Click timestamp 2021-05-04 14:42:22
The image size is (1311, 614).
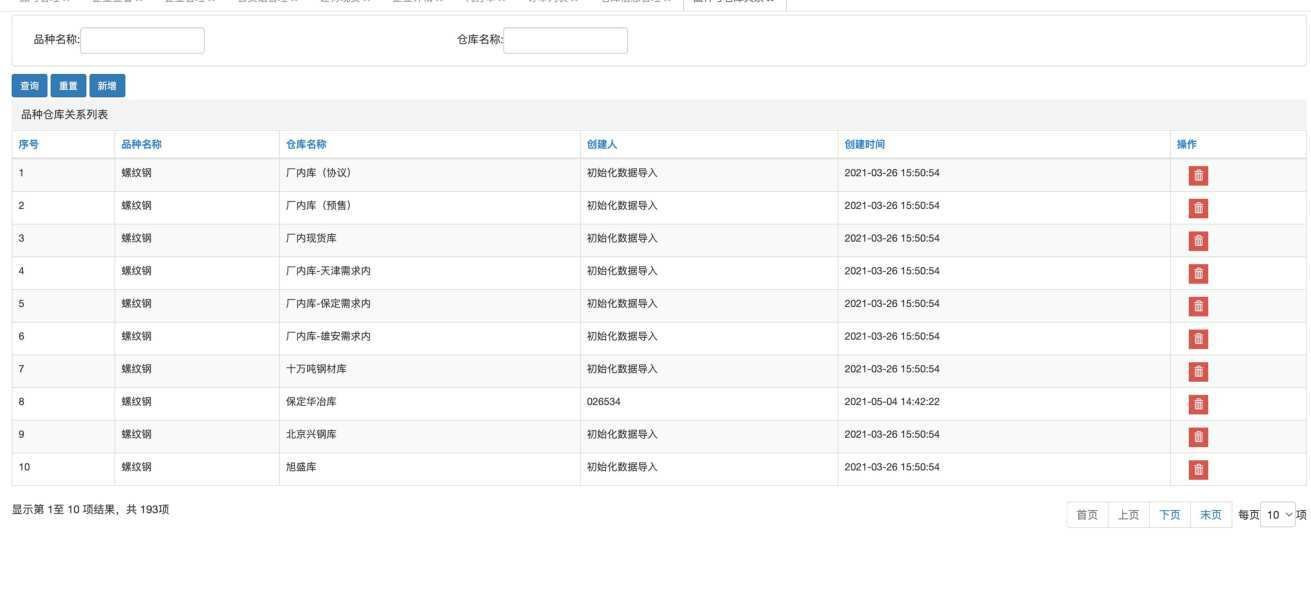[x=892, y=402]
